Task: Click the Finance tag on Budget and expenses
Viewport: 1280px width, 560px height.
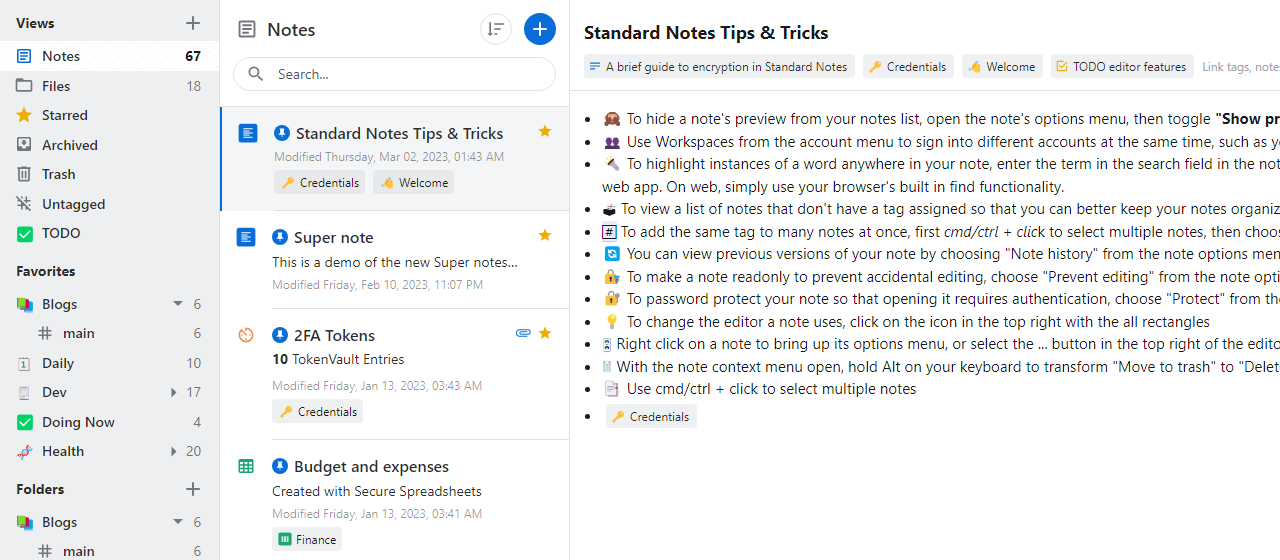Action: pyautogui.click(x=307, y=539)
